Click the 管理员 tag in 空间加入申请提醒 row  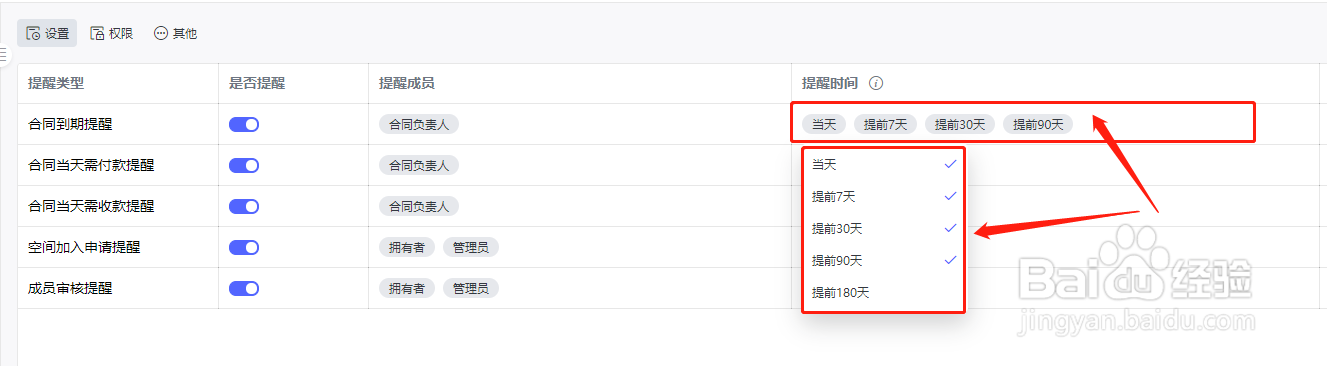[x=471, y=247]
